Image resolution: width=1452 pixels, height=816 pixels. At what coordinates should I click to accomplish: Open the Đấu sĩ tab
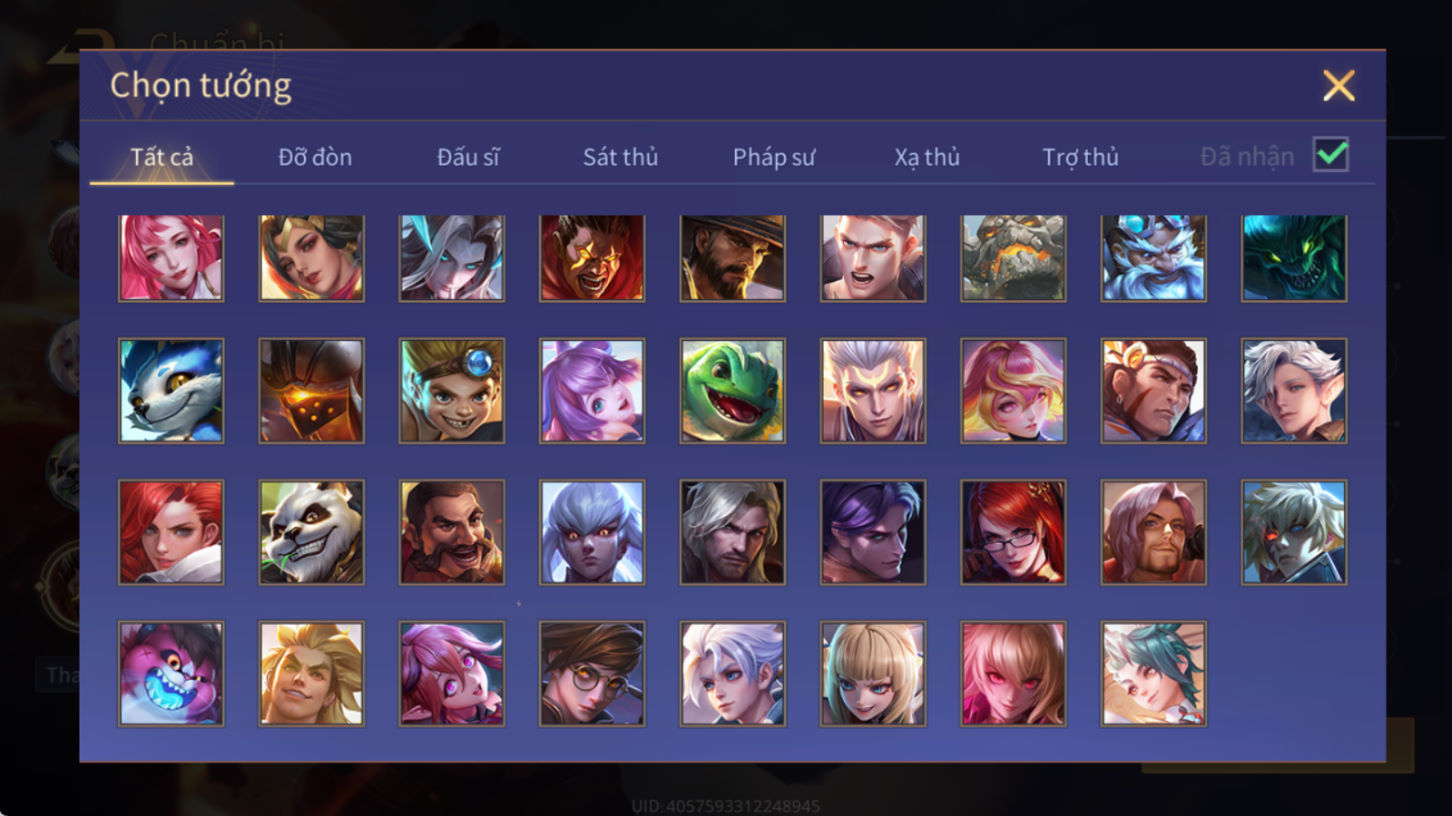pyautogui.click(x=468, y=157)
